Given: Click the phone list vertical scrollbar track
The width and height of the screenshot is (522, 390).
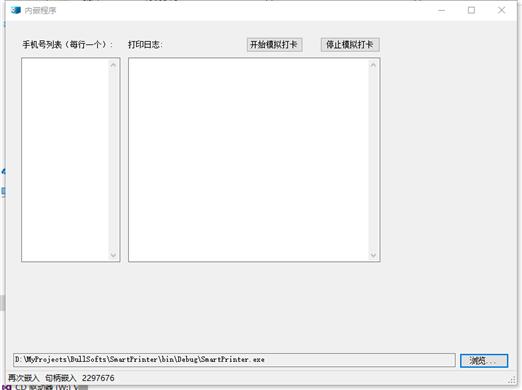Looking at the screenshot, I should (x=113, y=160).
